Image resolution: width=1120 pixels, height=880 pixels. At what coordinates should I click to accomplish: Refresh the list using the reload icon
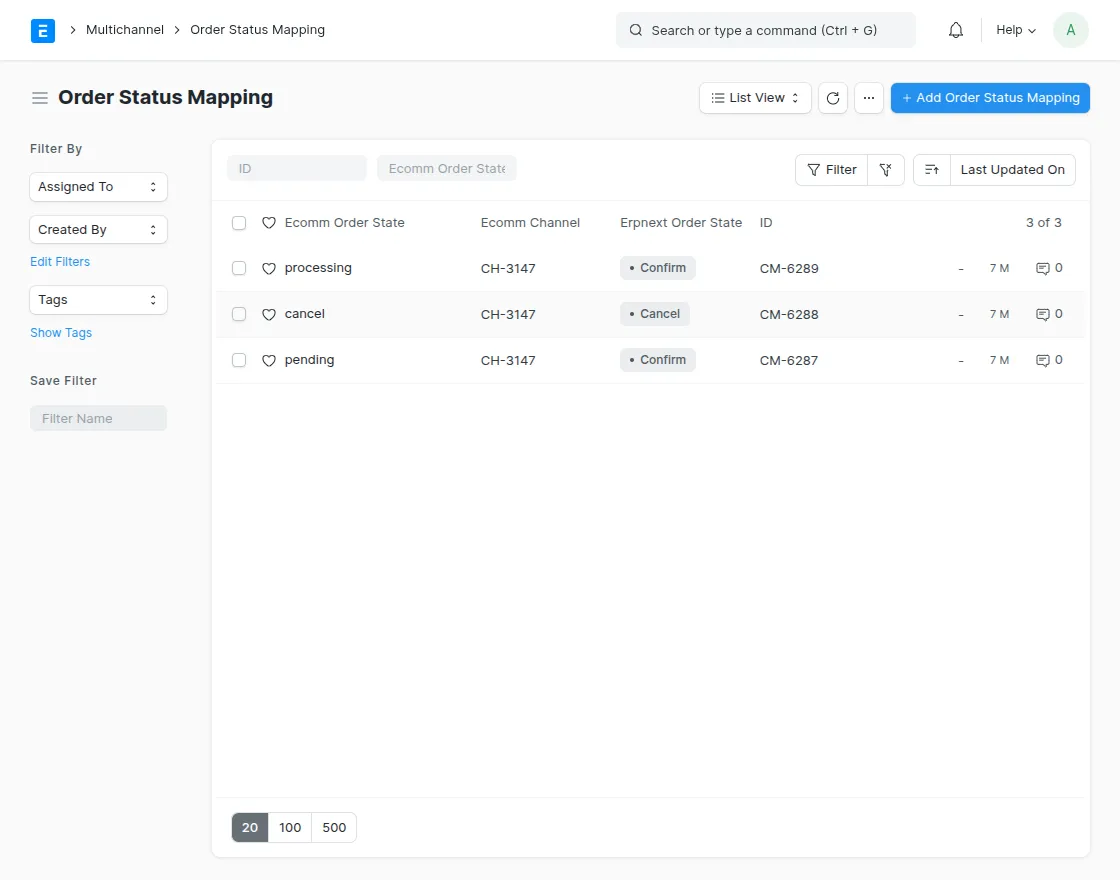[832, 97]
